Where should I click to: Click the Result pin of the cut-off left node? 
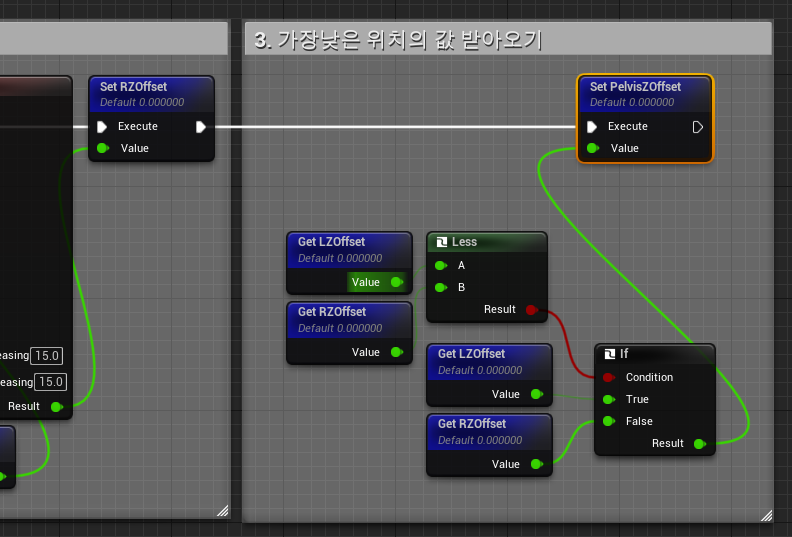pyautogui.click(x=57, y=407)
